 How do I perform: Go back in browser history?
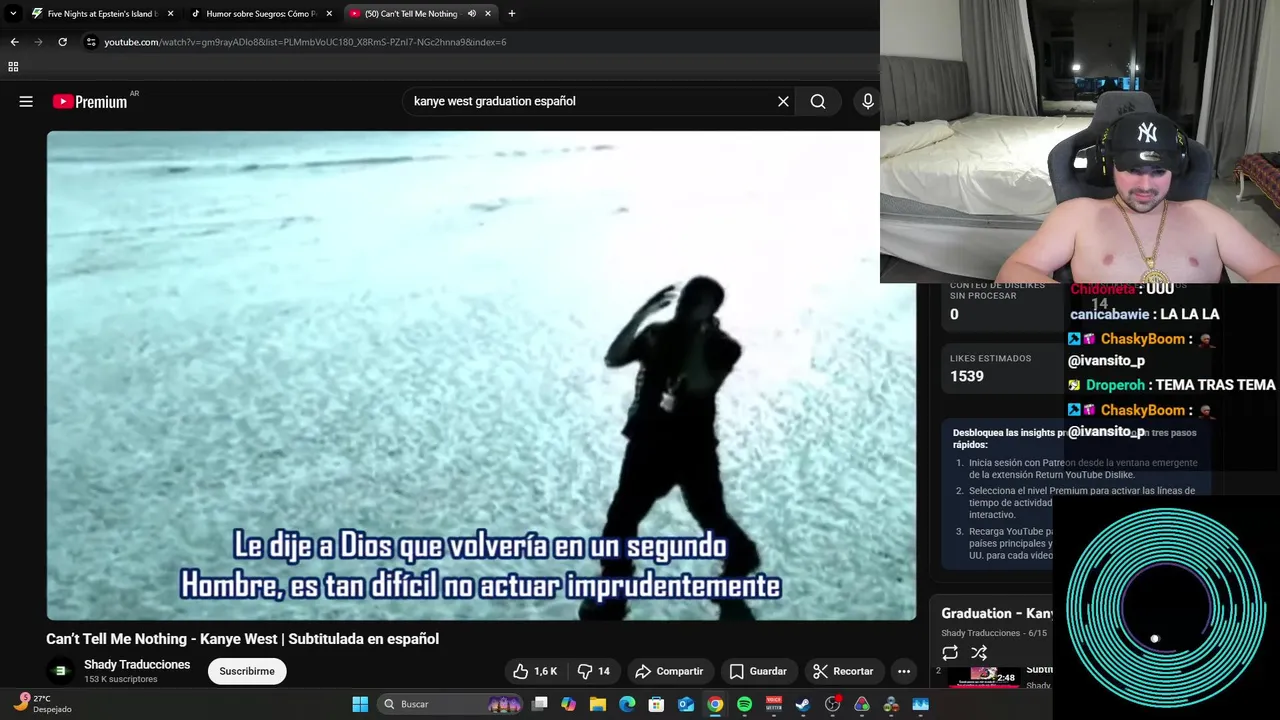point(14,42)
